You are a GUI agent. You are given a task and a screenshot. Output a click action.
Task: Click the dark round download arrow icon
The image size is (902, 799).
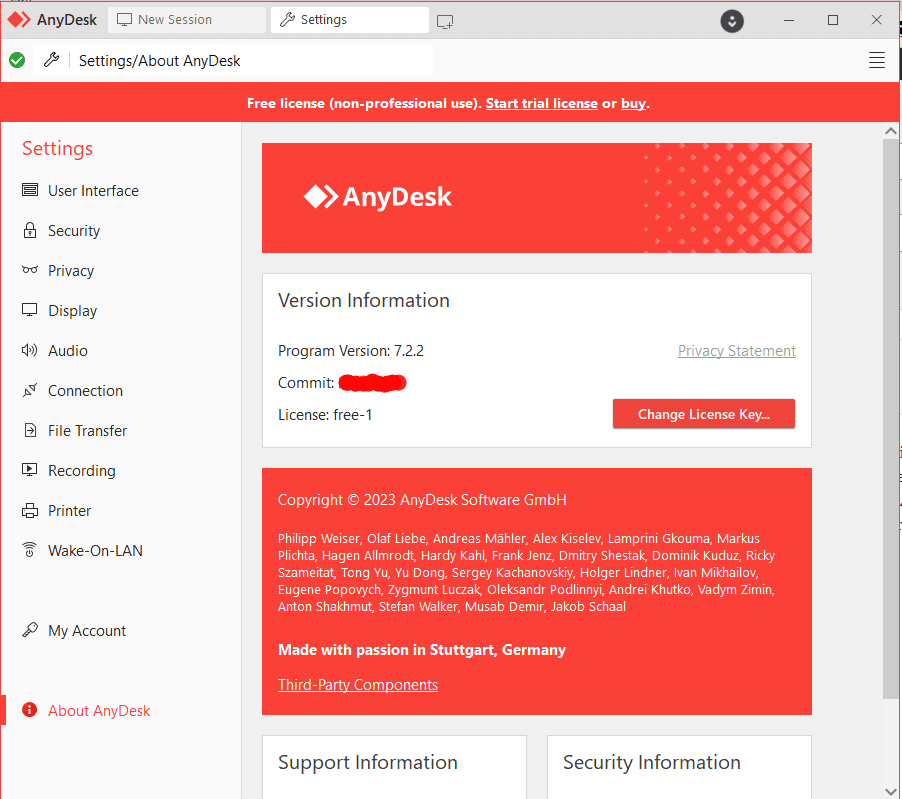(x=732, y=21)
